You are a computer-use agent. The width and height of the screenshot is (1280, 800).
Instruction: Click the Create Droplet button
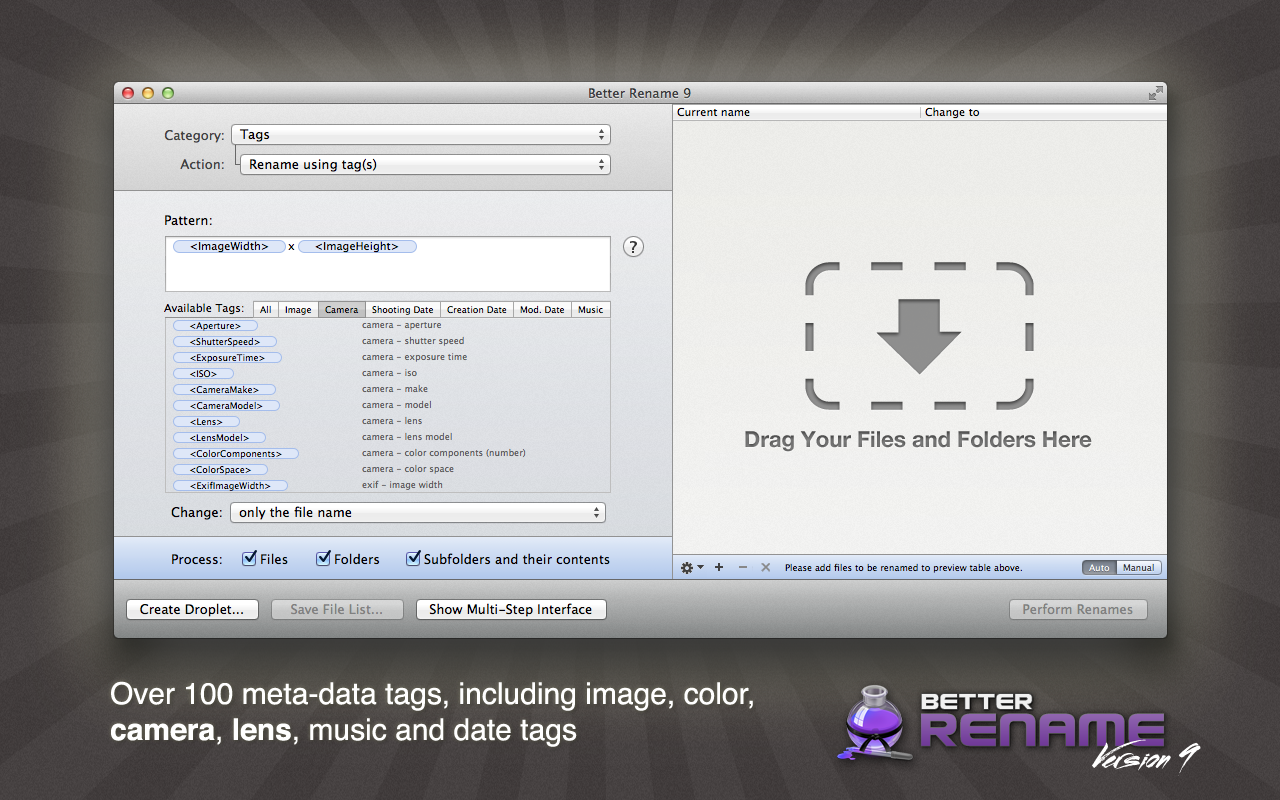coord(192,609)
